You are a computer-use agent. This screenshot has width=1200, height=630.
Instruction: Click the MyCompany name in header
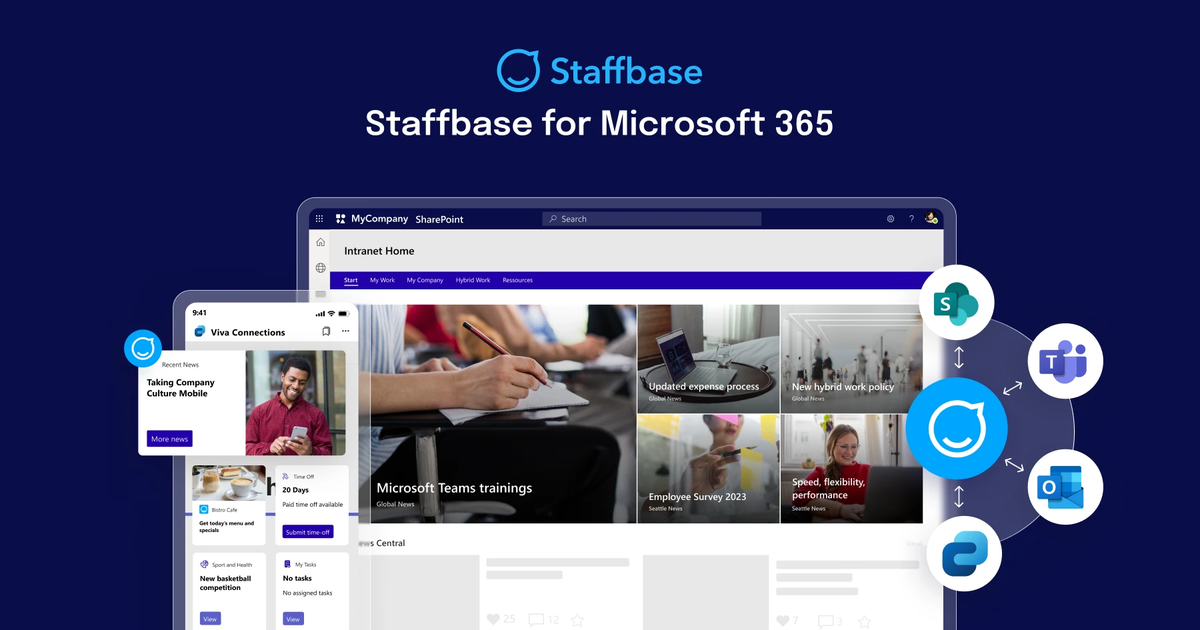pos(379,218)
